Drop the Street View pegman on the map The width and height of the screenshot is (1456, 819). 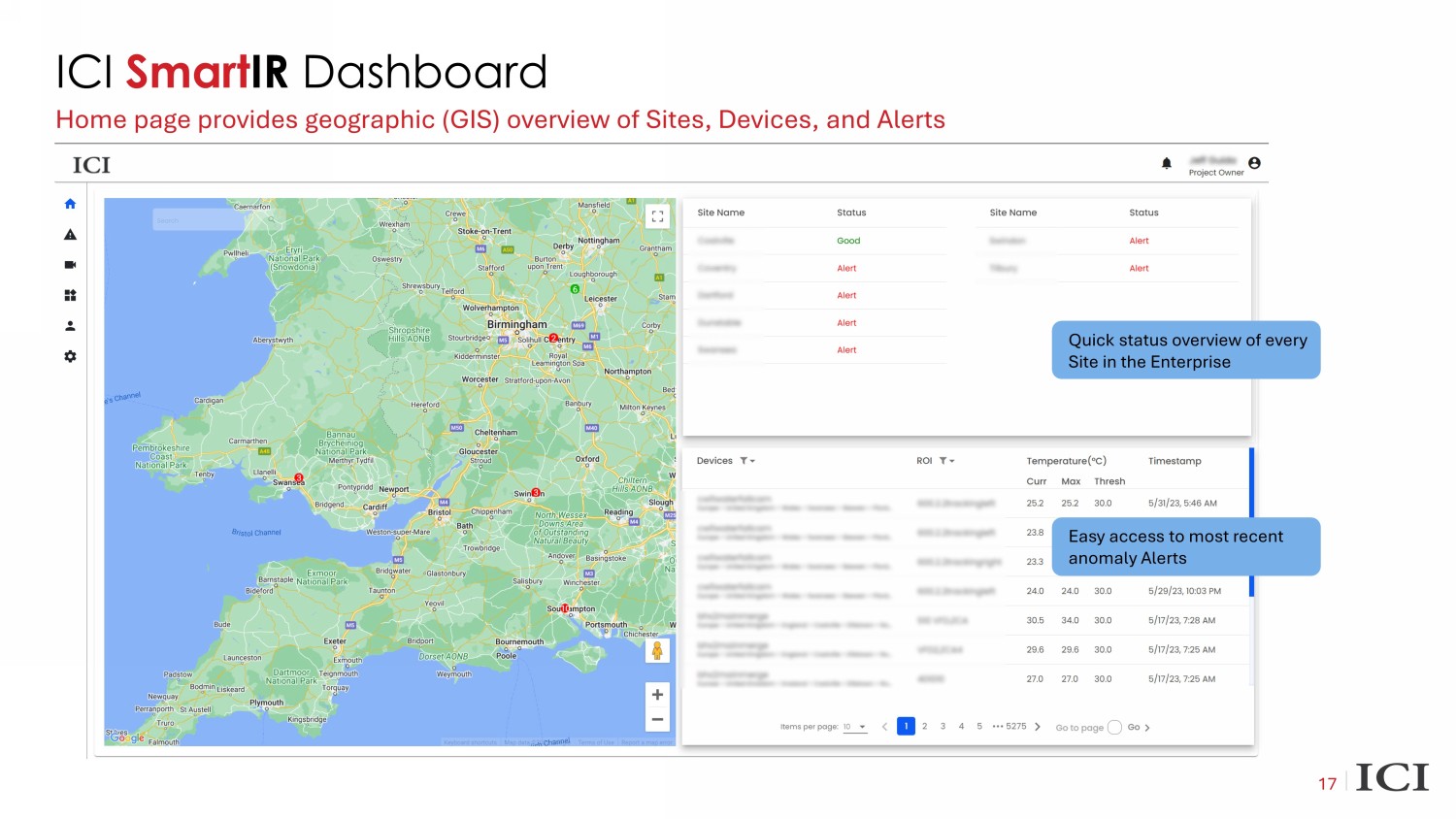point(657,651)
